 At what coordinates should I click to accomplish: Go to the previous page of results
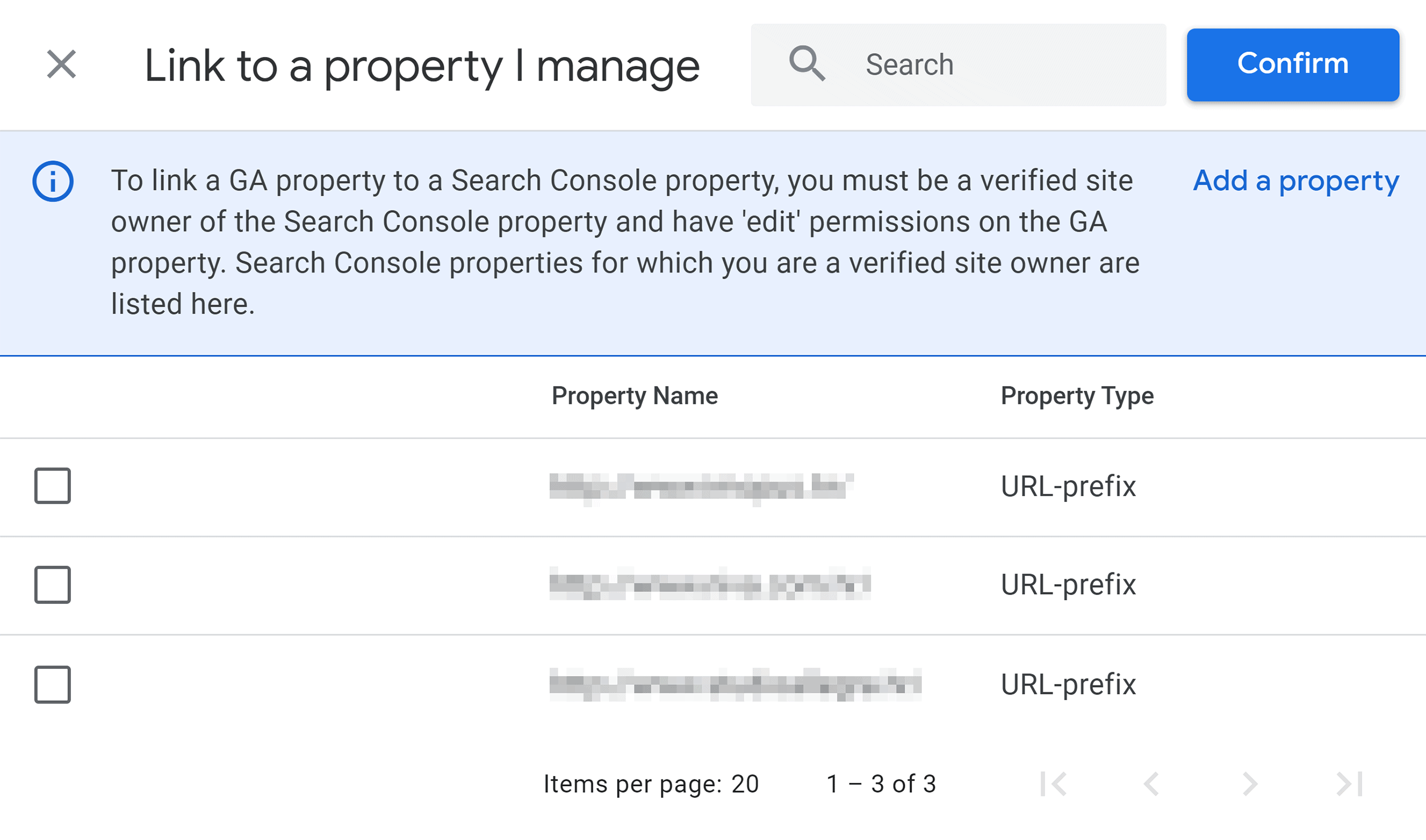tap(1151, 784)
